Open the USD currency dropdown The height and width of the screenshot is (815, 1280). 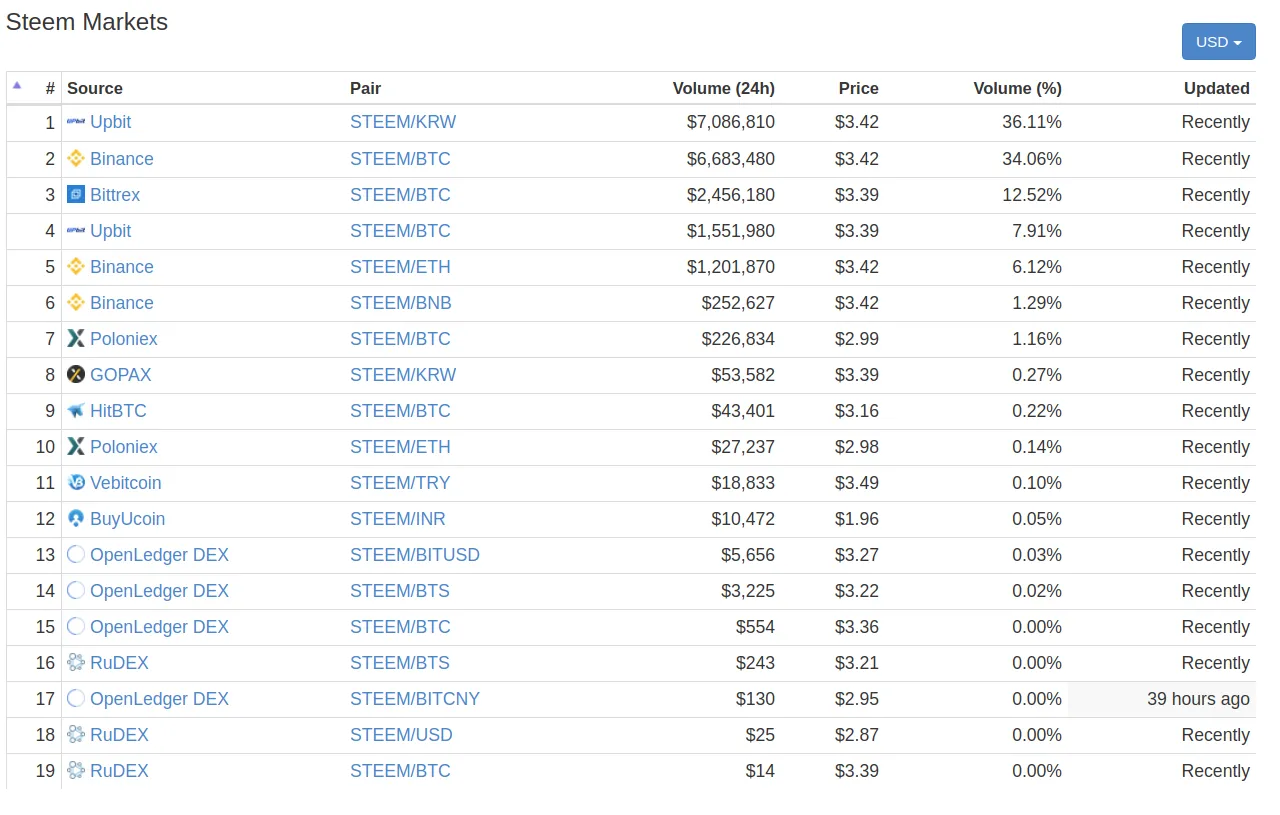click(x=1218, y=42)
